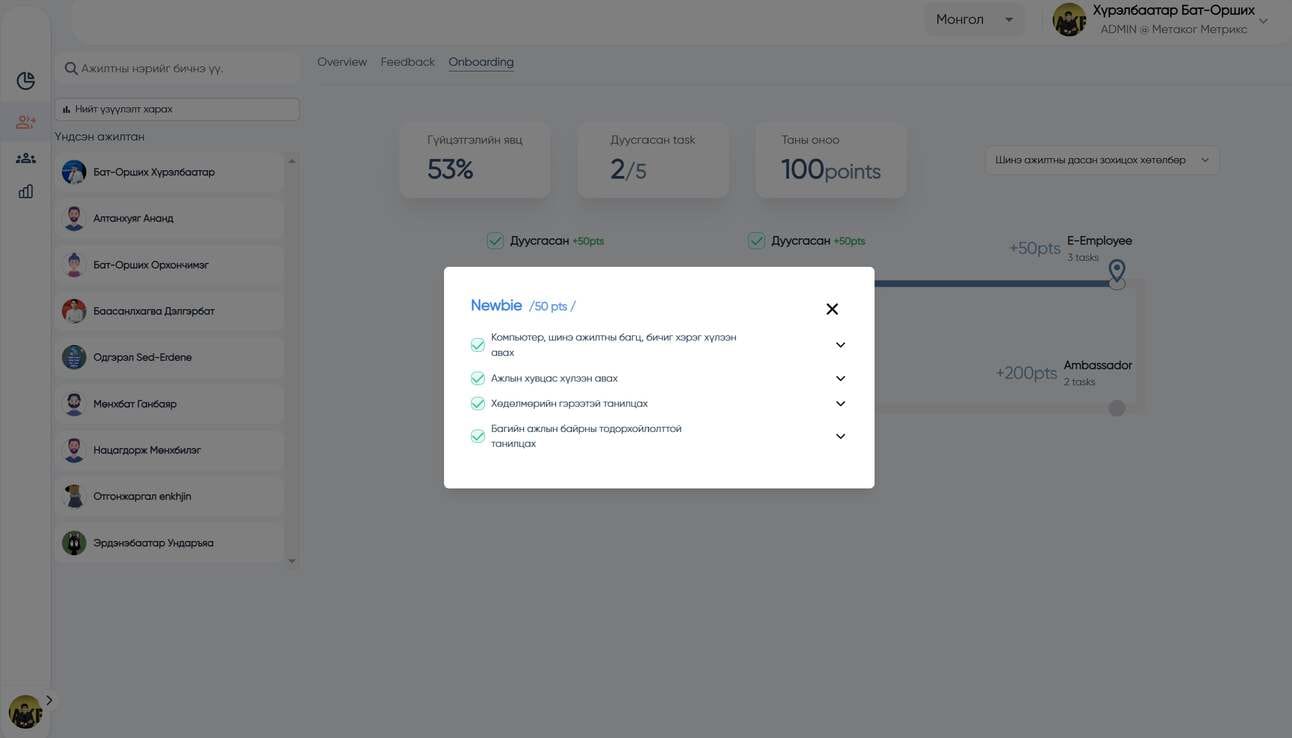The width and height of the screenshot is (1292, 738).
Task: Click the user avatar in the top bar
Action: (1069, 20)
